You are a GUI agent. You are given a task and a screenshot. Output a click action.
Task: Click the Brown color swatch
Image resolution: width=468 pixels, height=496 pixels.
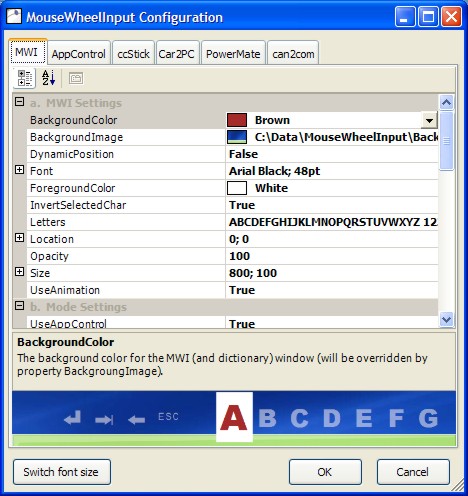[237, 120]
